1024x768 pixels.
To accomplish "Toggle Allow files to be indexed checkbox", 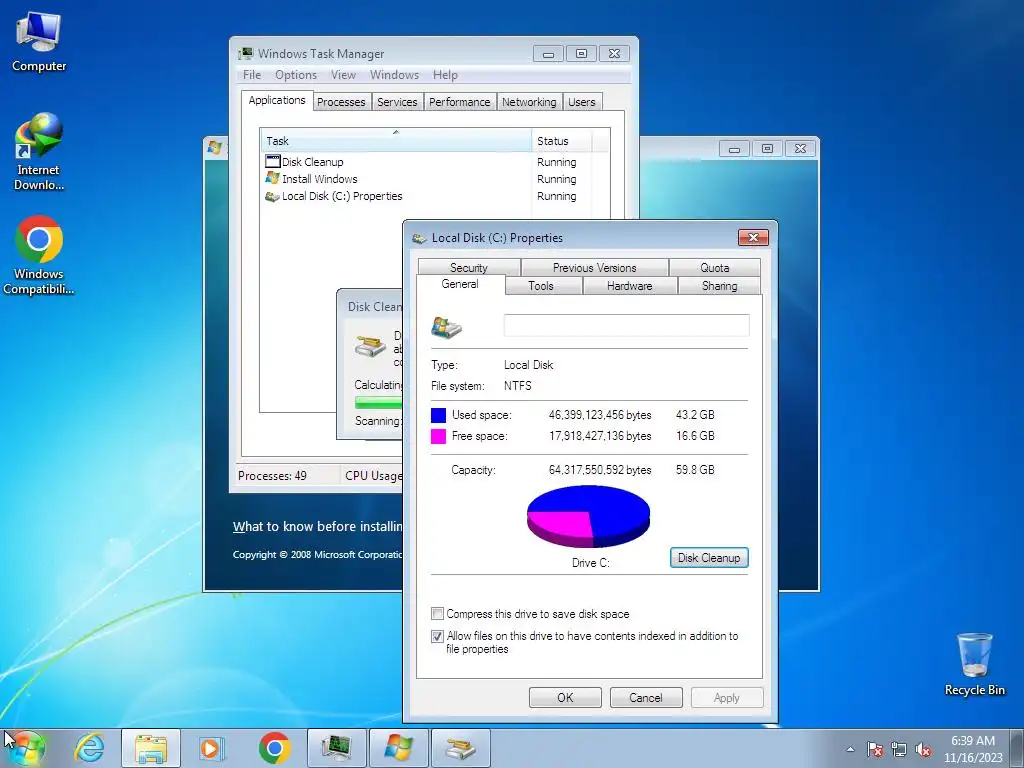I will 438,636.
